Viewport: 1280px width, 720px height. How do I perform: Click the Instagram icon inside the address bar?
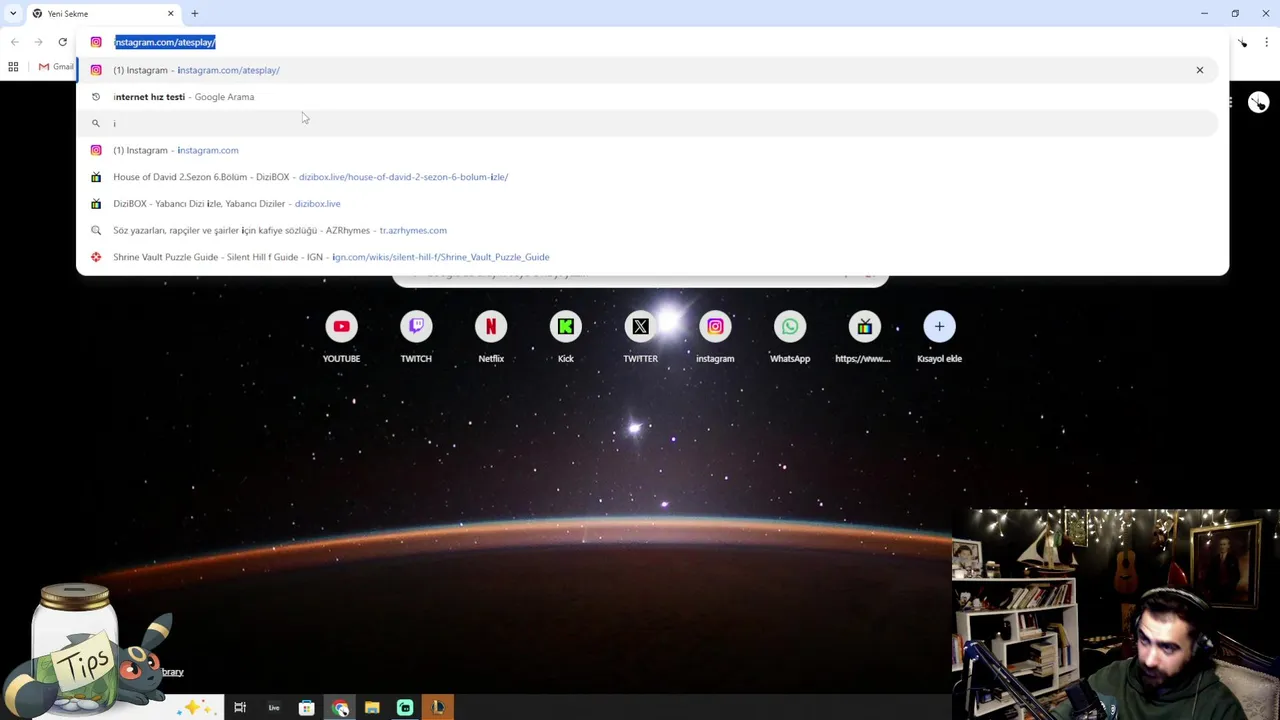[x=96, y=42]
